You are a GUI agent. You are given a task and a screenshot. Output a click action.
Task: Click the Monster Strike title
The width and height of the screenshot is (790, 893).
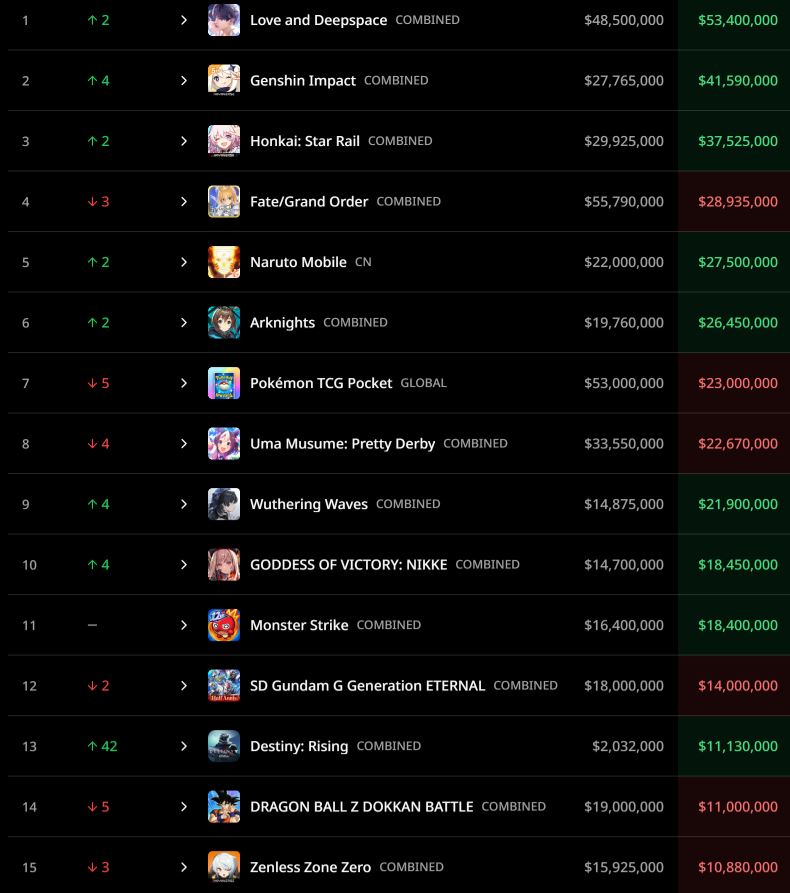[299, 625]
